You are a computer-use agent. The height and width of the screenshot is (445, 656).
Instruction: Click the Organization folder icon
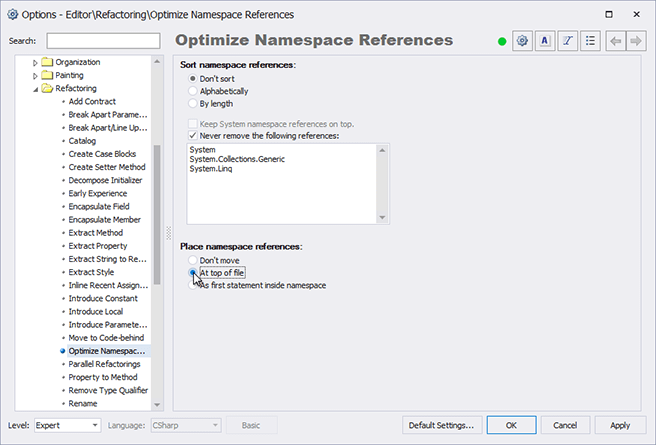47,62
